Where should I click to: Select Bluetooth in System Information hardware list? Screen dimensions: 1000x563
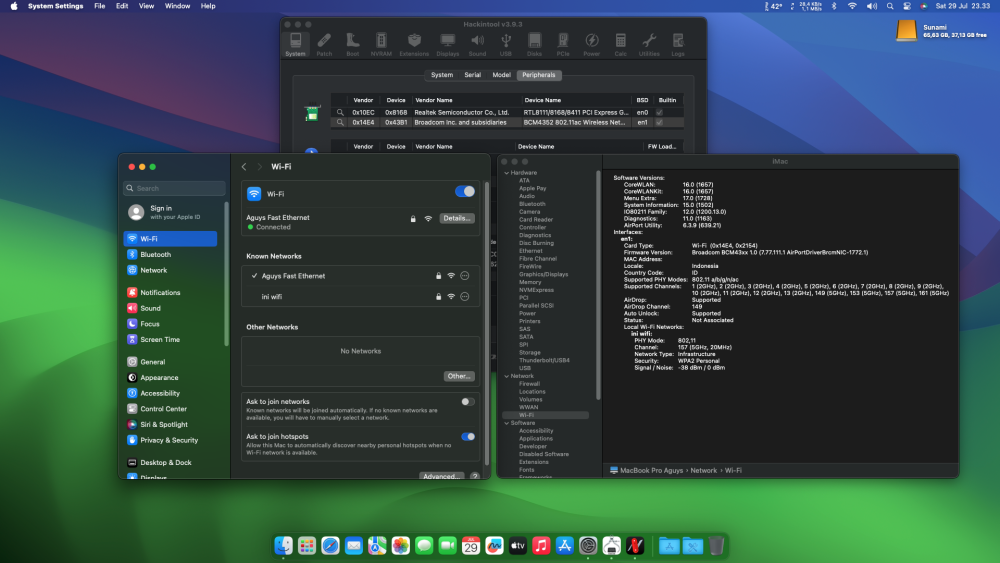coord(532,204)
